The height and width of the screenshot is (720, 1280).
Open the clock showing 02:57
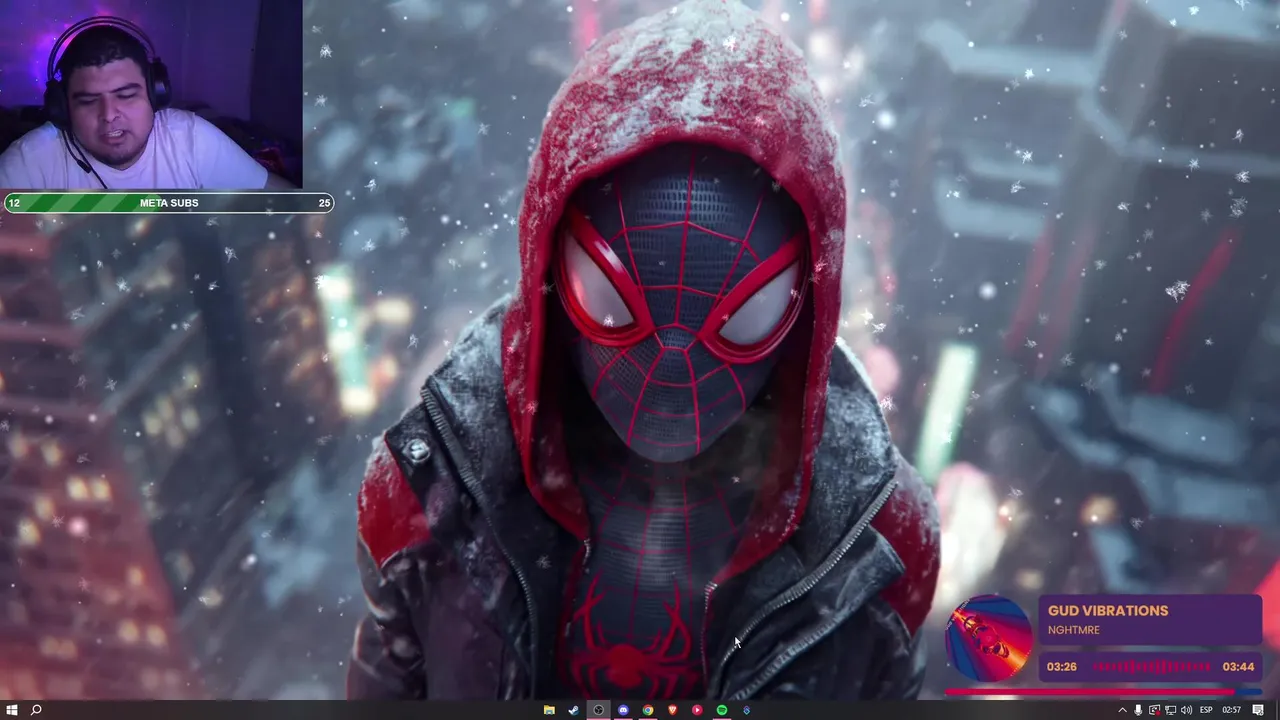(1231, 710)
